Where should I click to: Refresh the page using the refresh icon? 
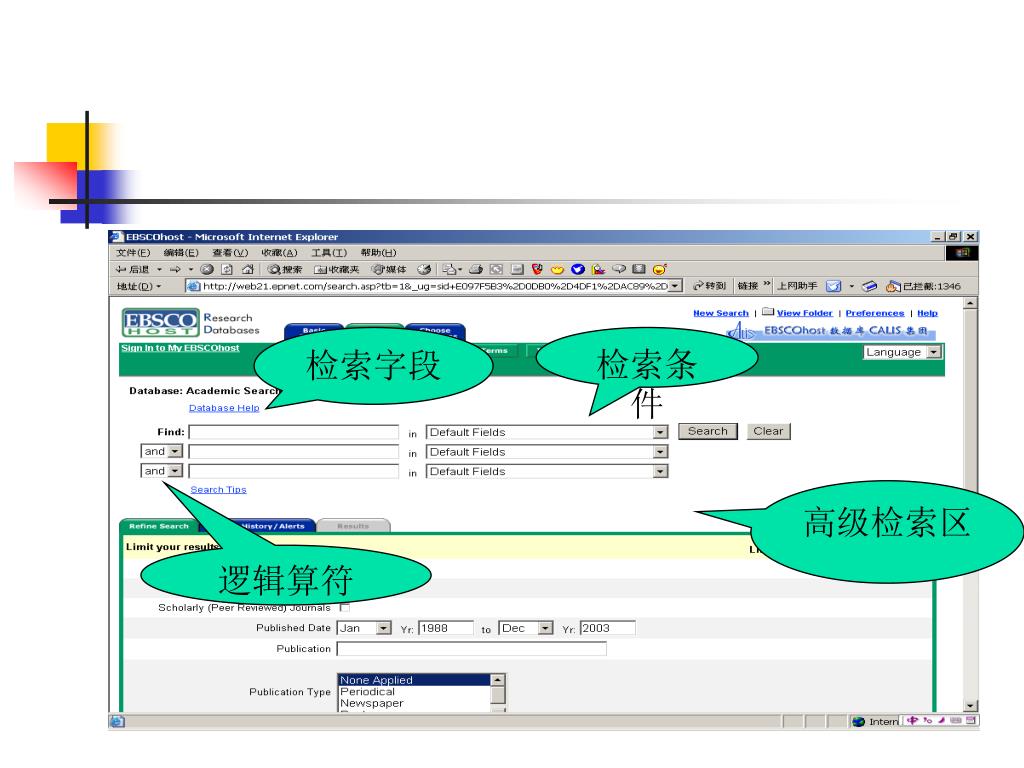tap(227, 269)
